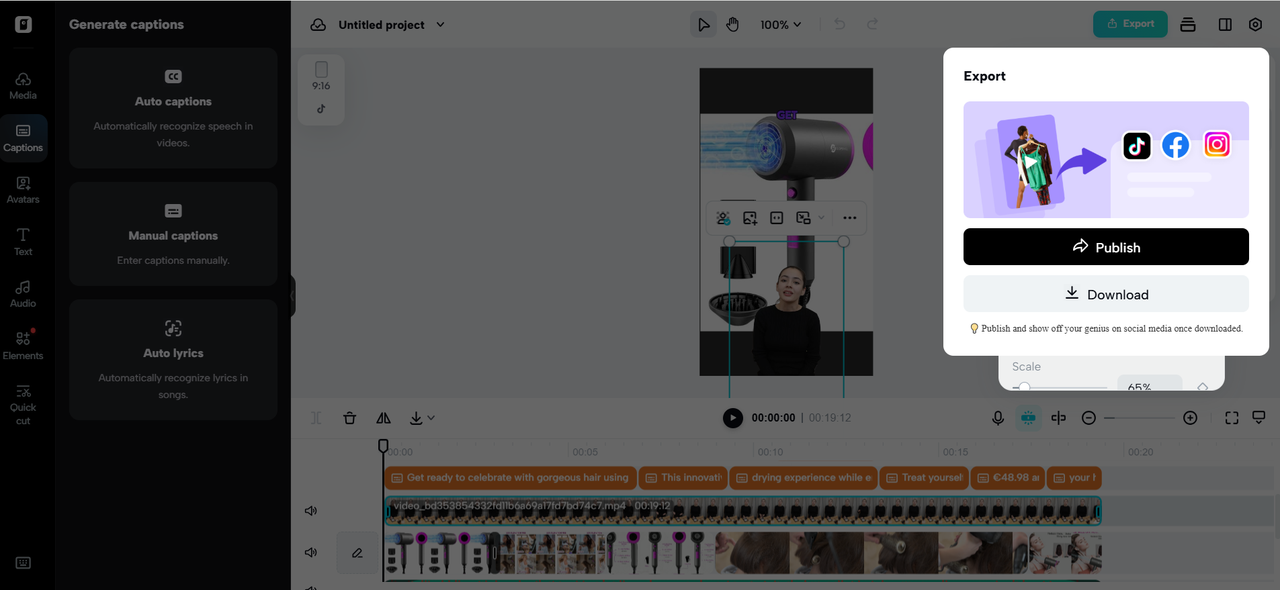1280x590 pixels.
Task: Open the Avatars panel in the sidebar
Action: click(22, 190)
